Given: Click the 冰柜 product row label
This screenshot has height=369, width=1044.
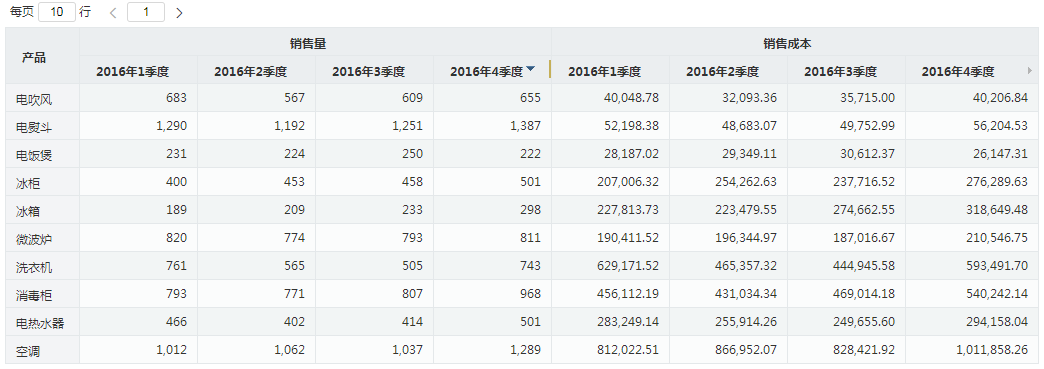Looking at the screenshot, I should click(28, 184).
